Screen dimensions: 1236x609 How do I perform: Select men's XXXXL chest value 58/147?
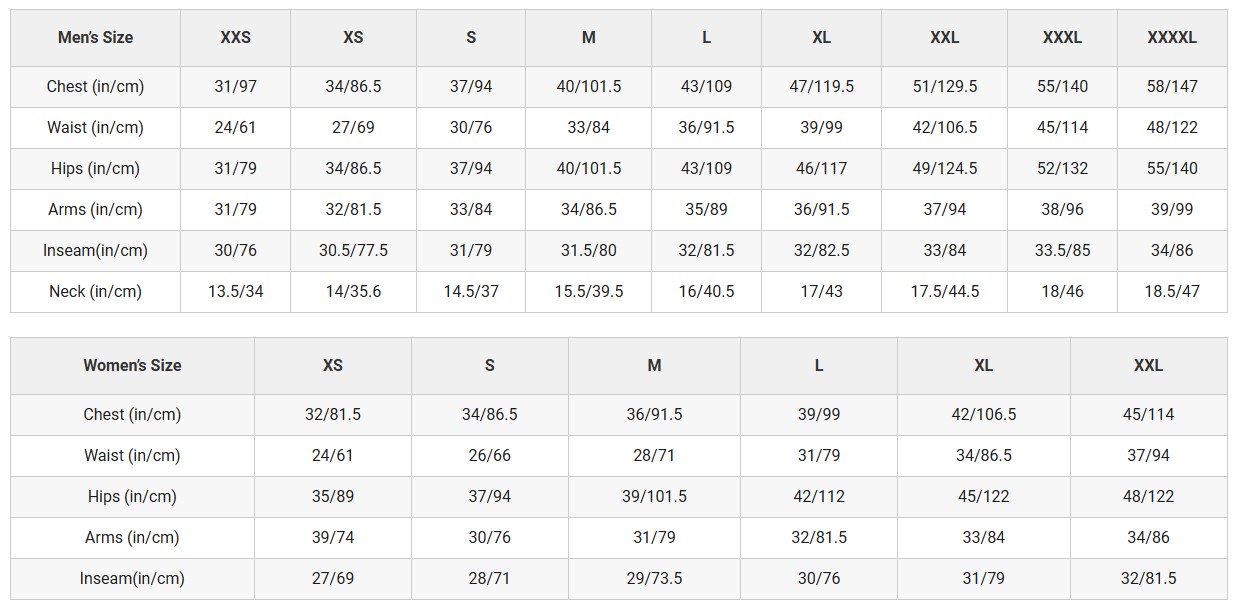point(1172,87)
